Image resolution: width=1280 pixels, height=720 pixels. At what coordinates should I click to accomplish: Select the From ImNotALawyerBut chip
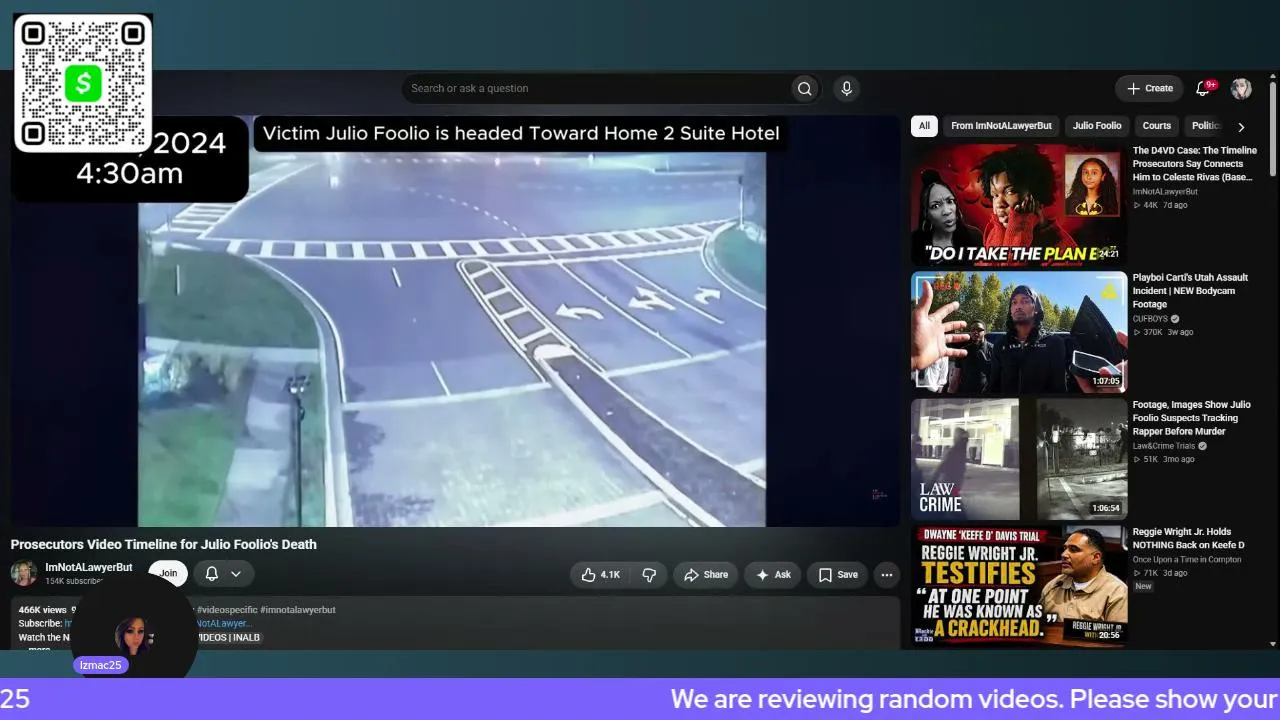coord(1001,126)
